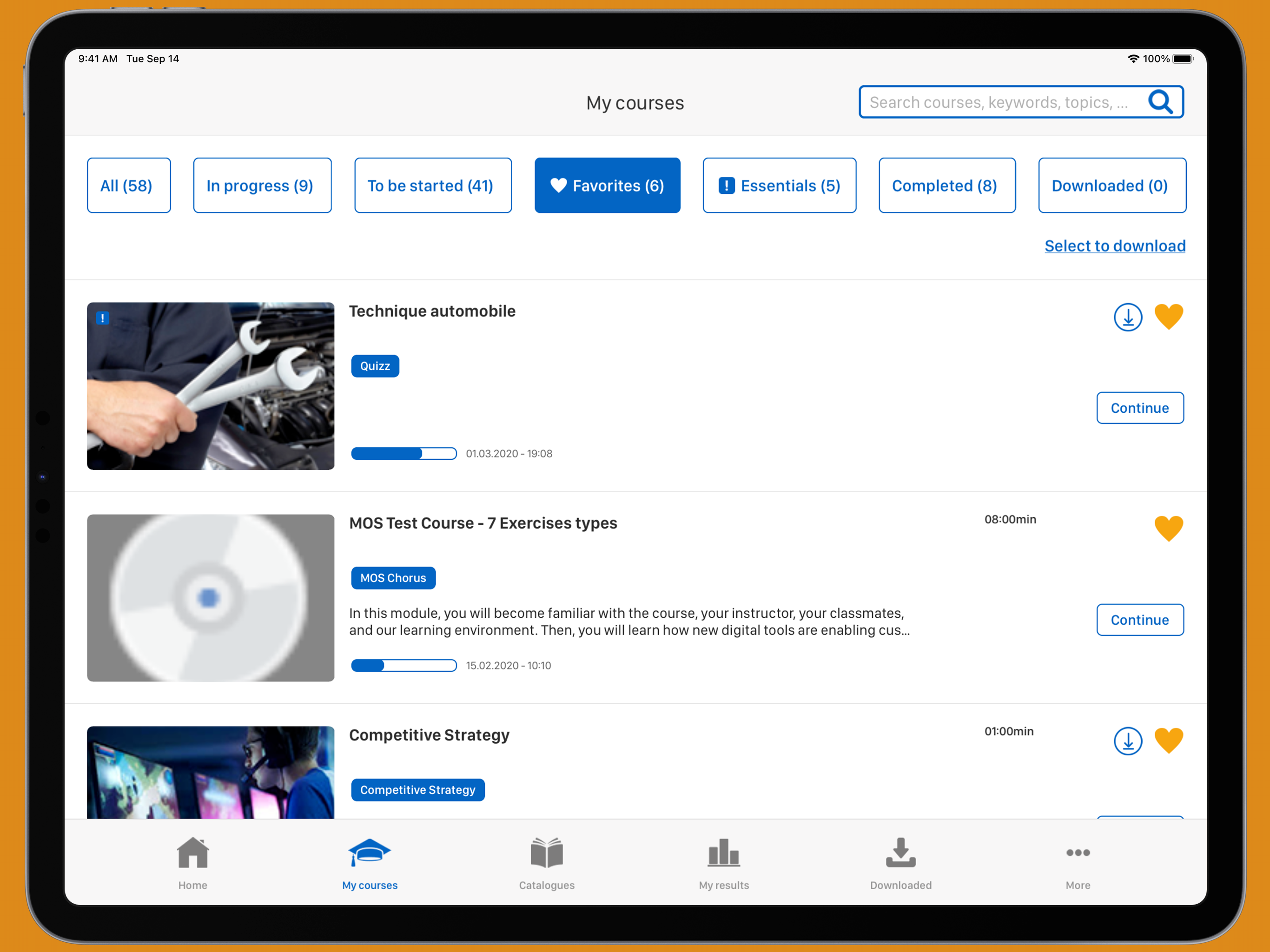Open Downloaded in the bottom bar
1270x952 pixels.
click(x=901, y=863)
